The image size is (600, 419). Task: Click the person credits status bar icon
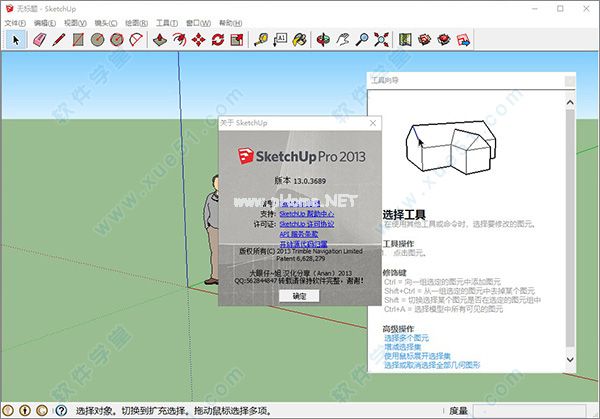coord(25,411)
